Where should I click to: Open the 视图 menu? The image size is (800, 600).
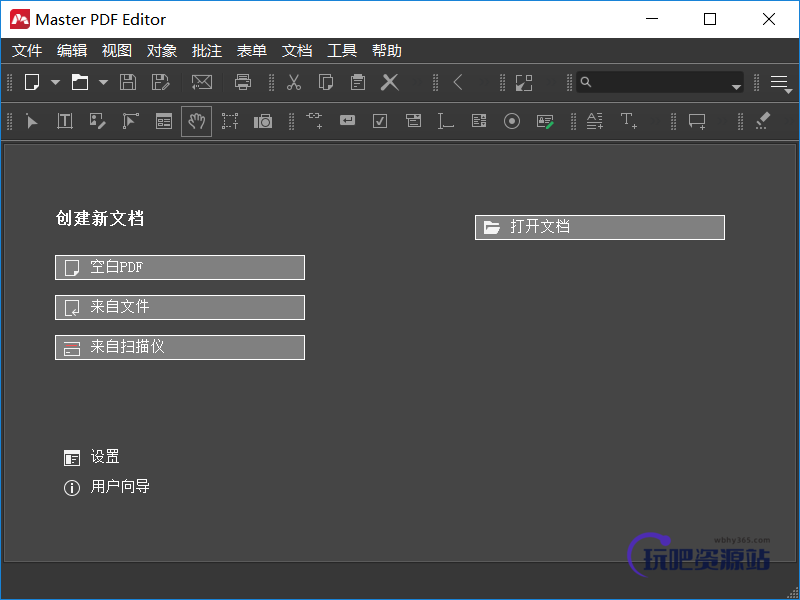[117, 51]
